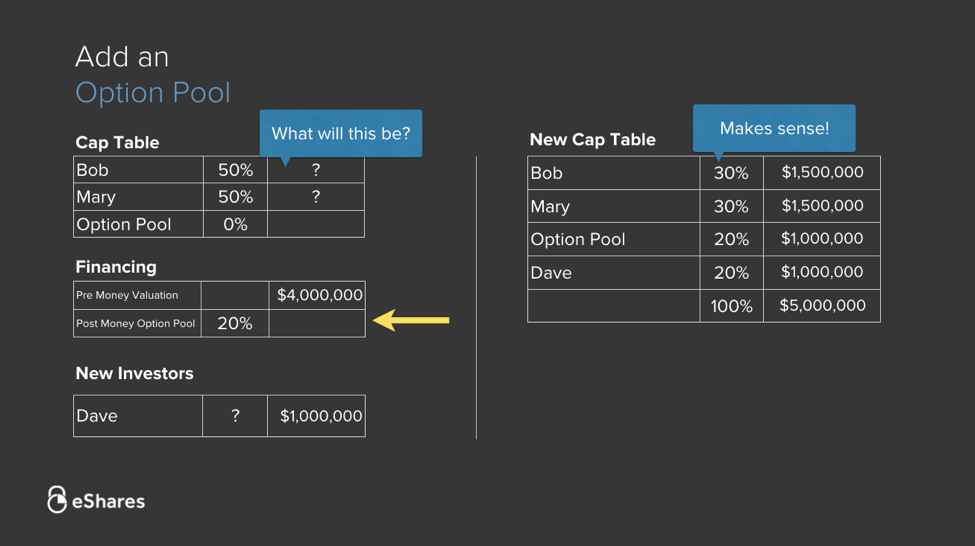This screenshot has width=975, height=546.
Task: Click Mary's 30% in New Cap Table
Action: 731,206
